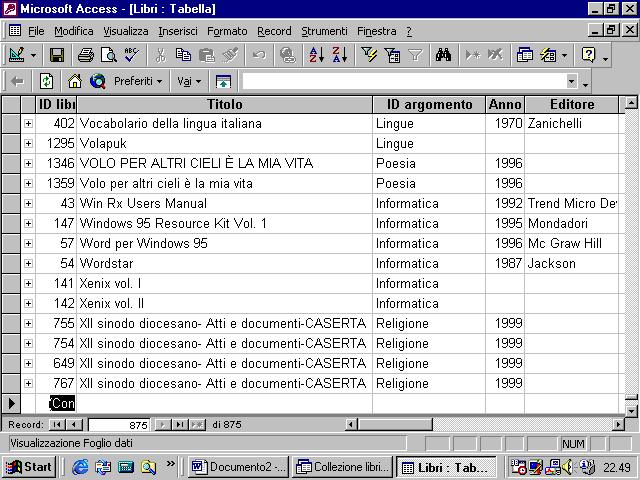Open the Database Window icon
Screen dimensions: 640x480
[524, 55]
